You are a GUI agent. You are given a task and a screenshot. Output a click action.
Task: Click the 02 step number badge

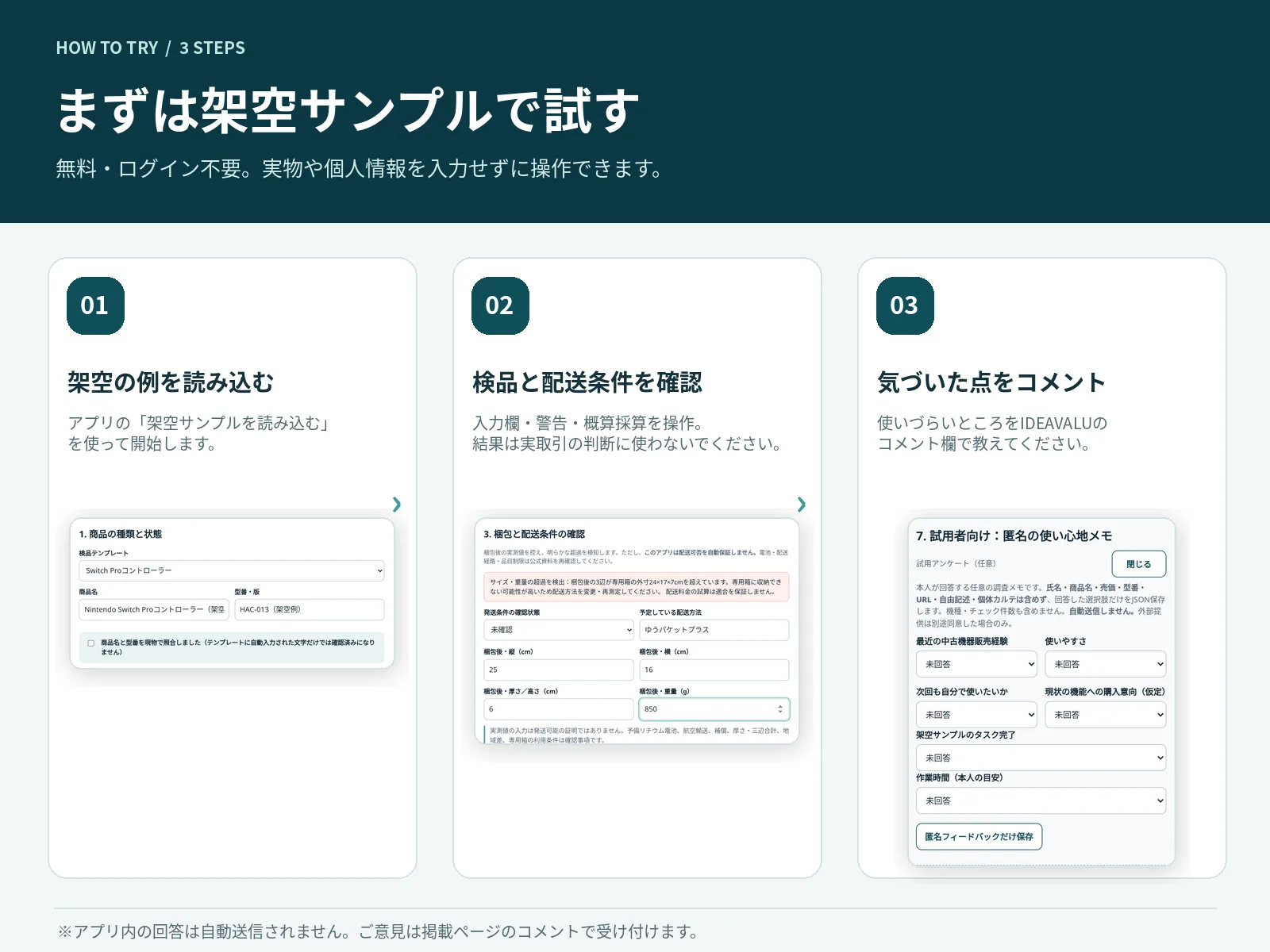[x=500, y=305]
